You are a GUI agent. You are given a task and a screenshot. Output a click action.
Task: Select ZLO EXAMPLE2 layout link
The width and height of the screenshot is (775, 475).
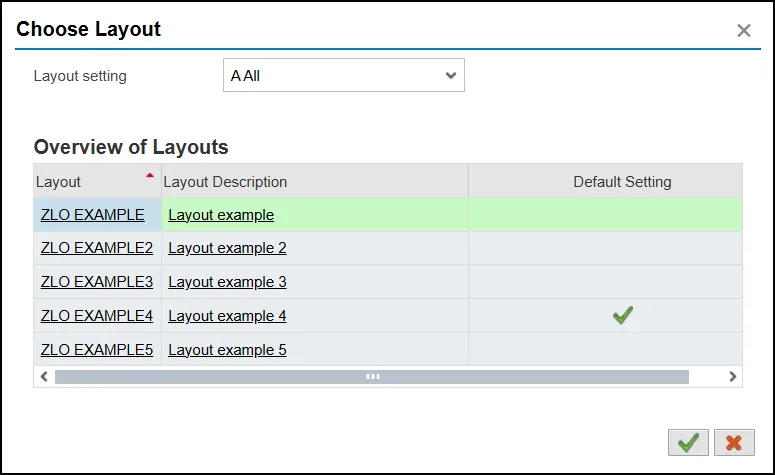pos(97,248)
